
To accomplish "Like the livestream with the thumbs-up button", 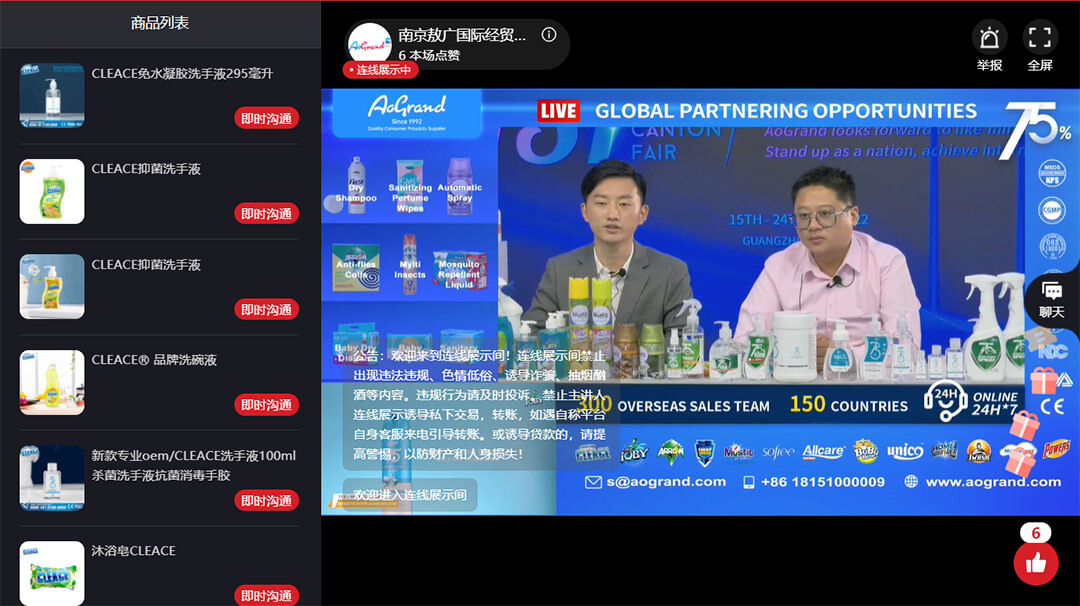I will (x=1036, y=563).
